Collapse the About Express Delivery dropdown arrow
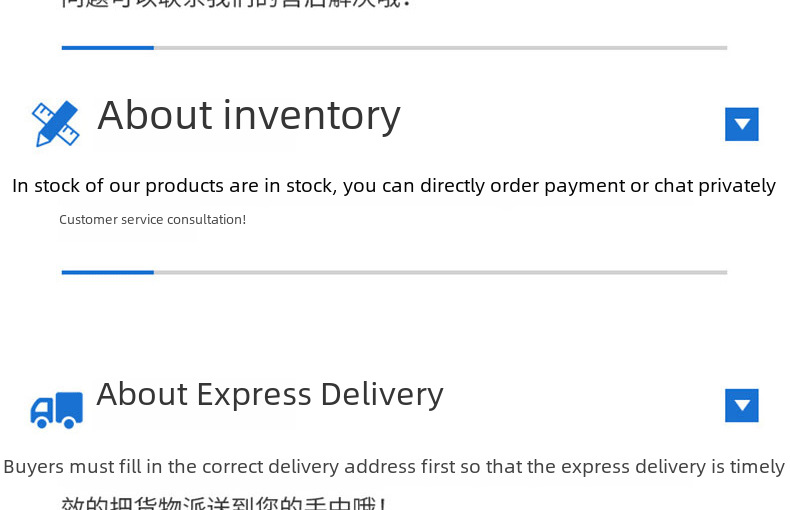790x510 pixels. 741,405
